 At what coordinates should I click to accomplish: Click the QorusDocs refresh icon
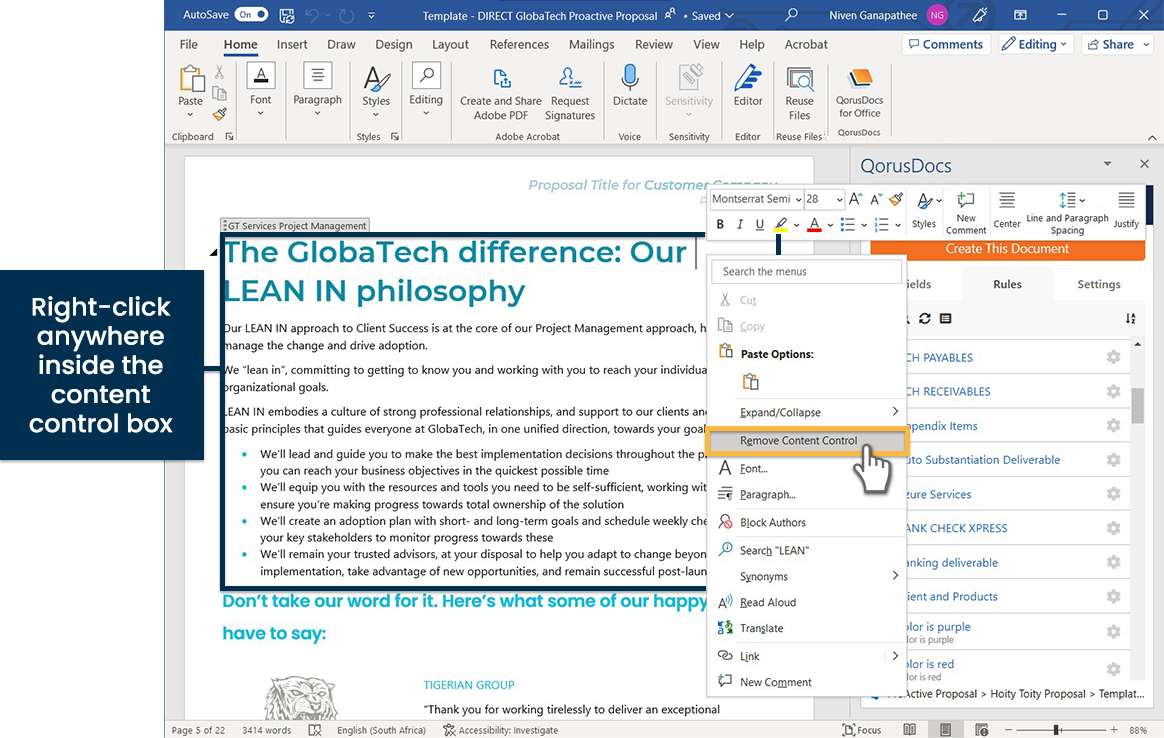point(924,319)
